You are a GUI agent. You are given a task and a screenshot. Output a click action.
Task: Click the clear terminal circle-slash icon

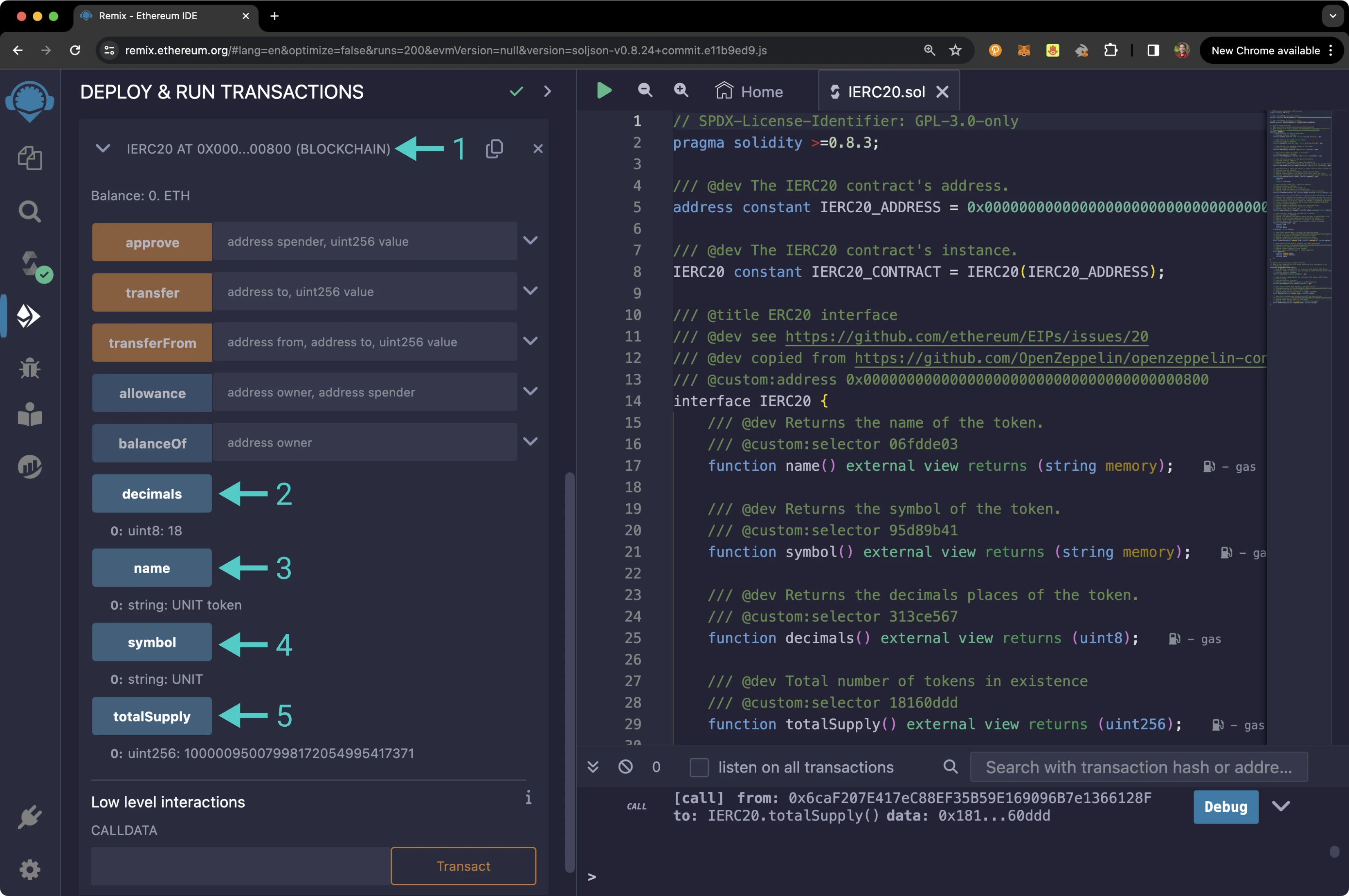[x=625, y=766]
